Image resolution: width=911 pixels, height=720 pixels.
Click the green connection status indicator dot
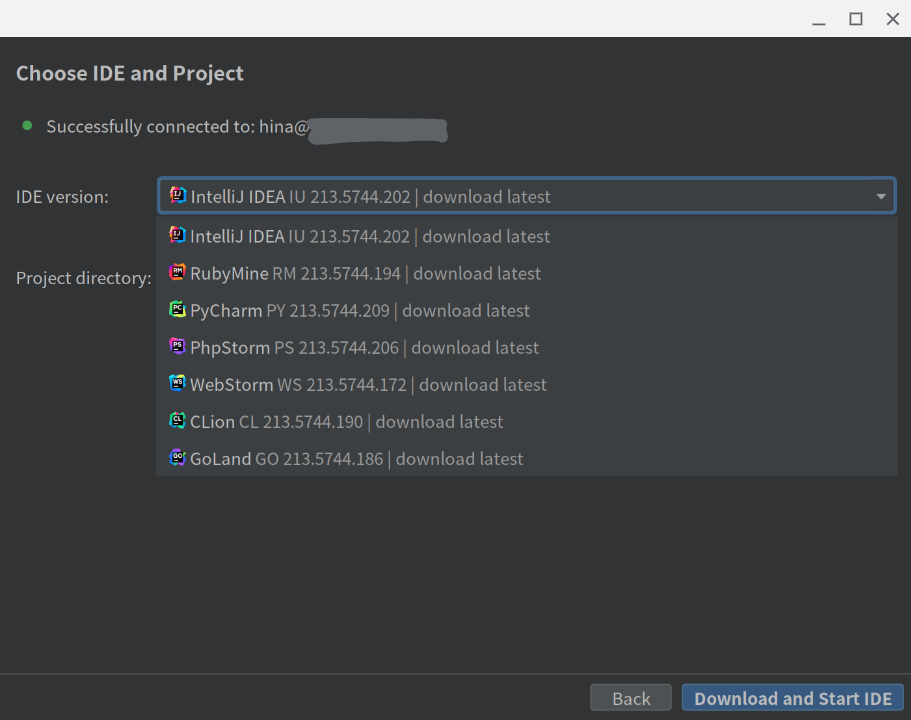coord(27,126)
